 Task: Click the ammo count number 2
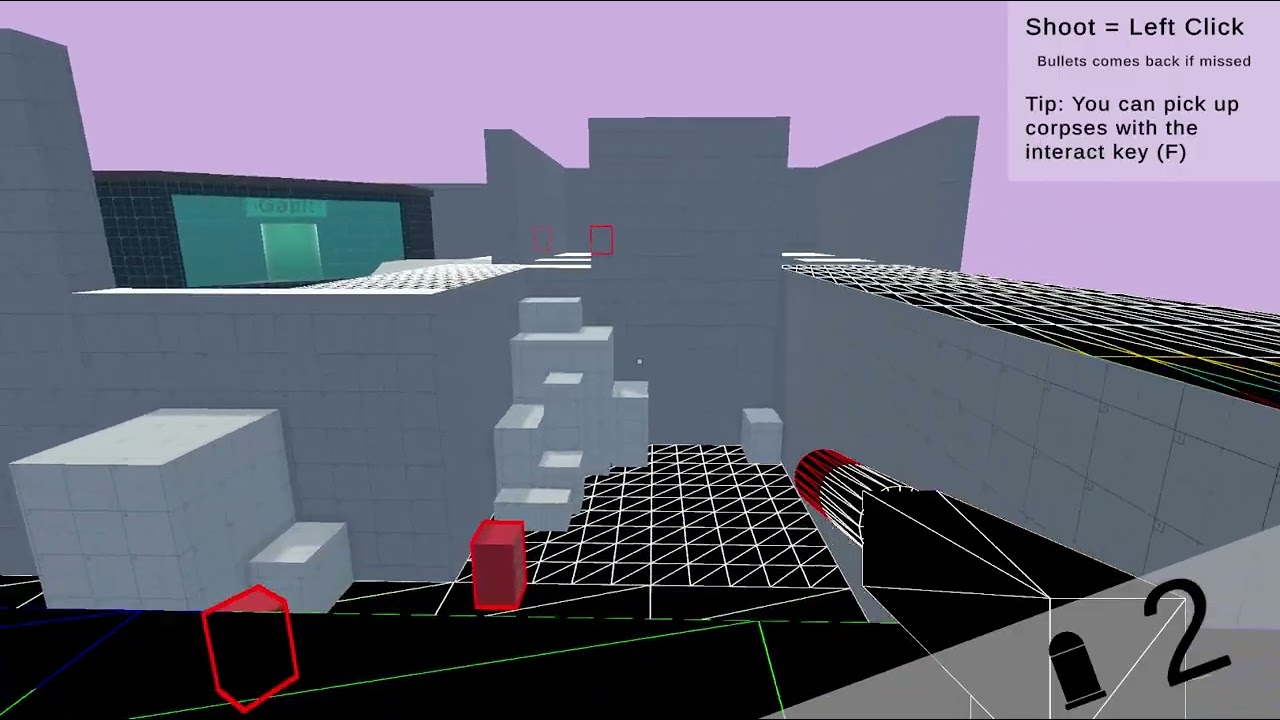(x=1187, y=633)
